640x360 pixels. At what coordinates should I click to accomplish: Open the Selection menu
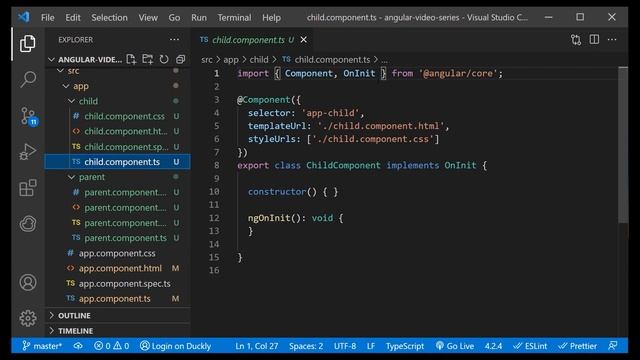109,18
